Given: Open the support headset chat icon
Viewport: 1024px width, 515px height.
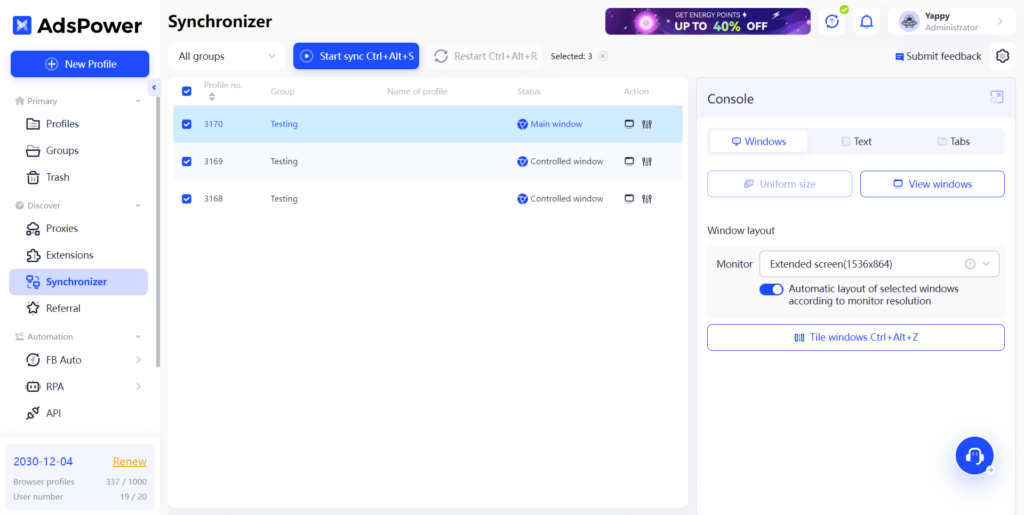Looking at the screenshot, I should point(974,456).
